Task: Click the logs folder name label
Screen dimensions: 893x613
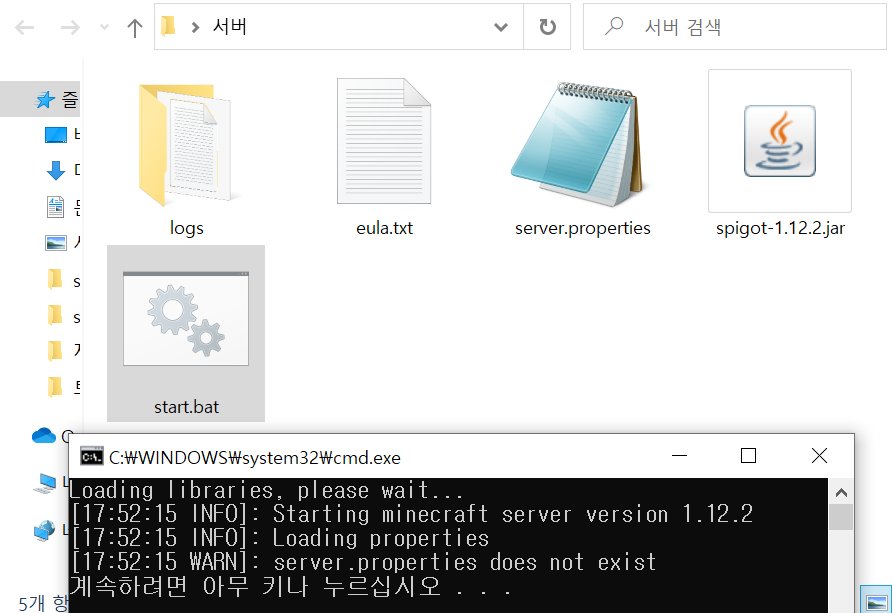Action: [x=187, y=228]
